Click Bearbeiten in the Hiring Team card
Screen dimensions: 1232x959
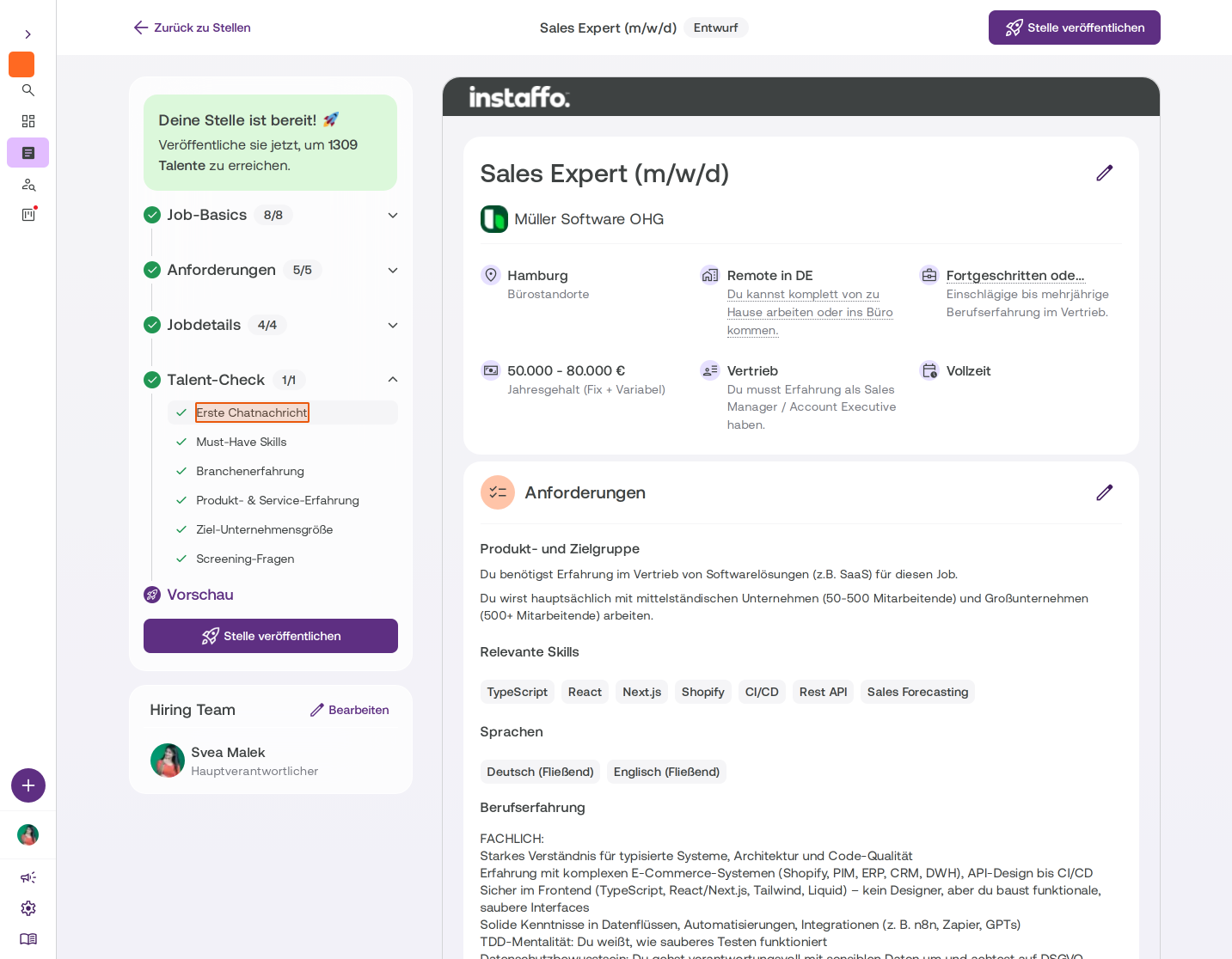pyautogui.click(x=350, y=710)
